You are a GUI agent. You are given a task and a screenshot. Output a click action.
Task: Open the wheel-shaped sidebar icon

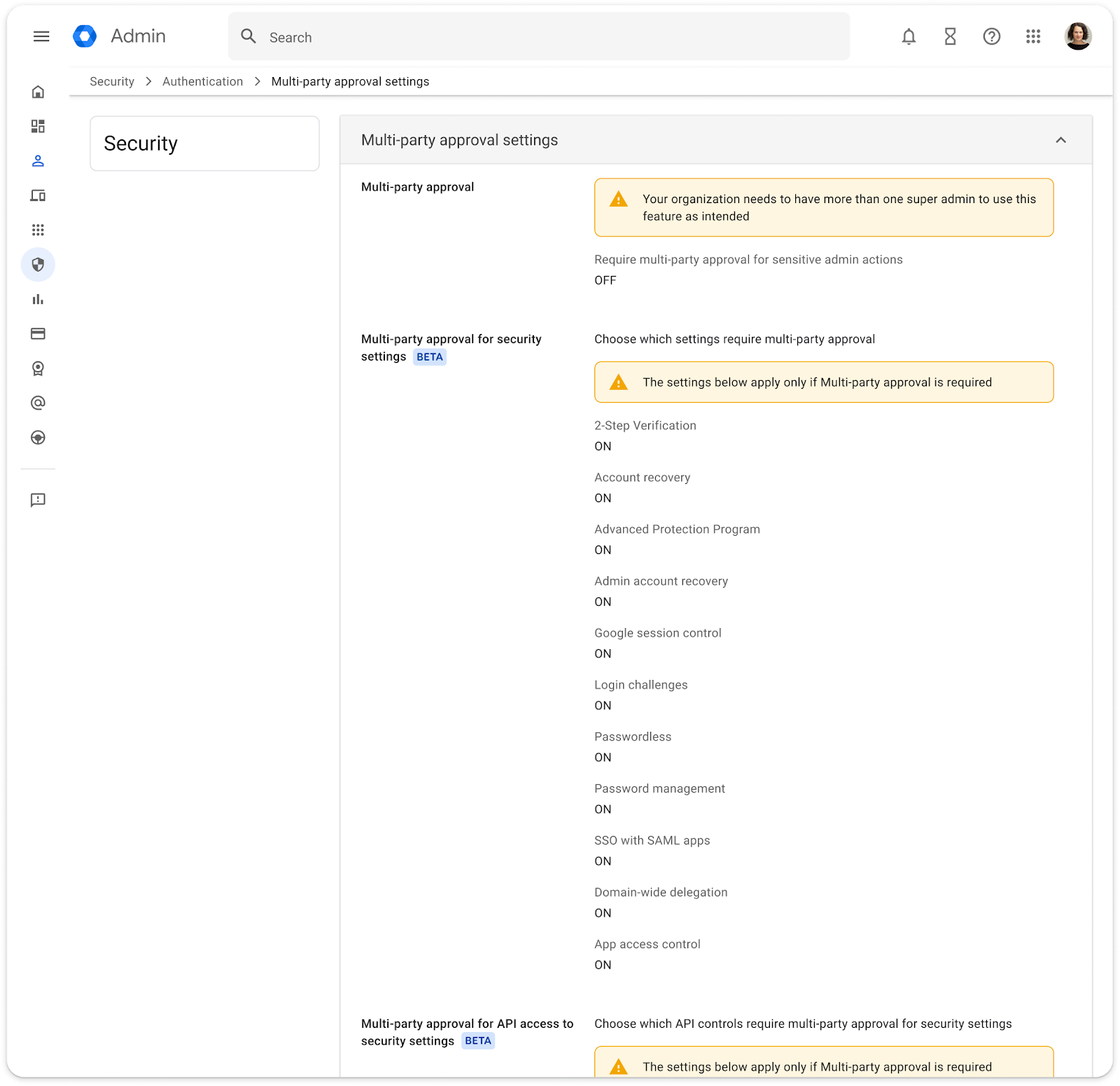pyautogui.click(x=38, y=438)
